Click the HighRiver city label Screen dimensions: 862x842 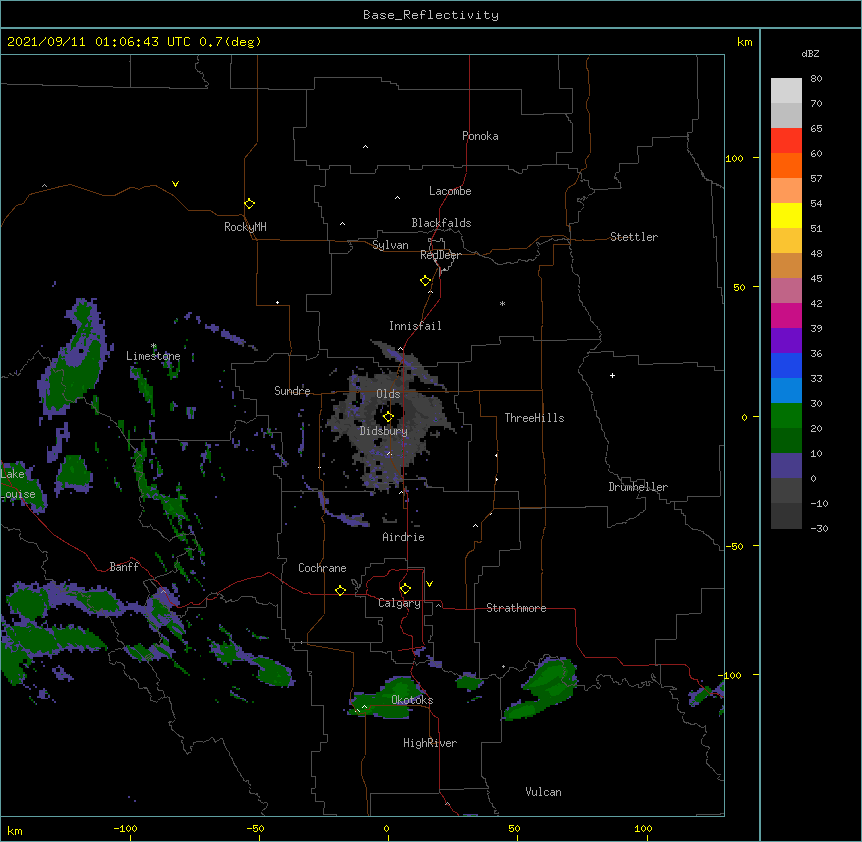tap(430, 743)
